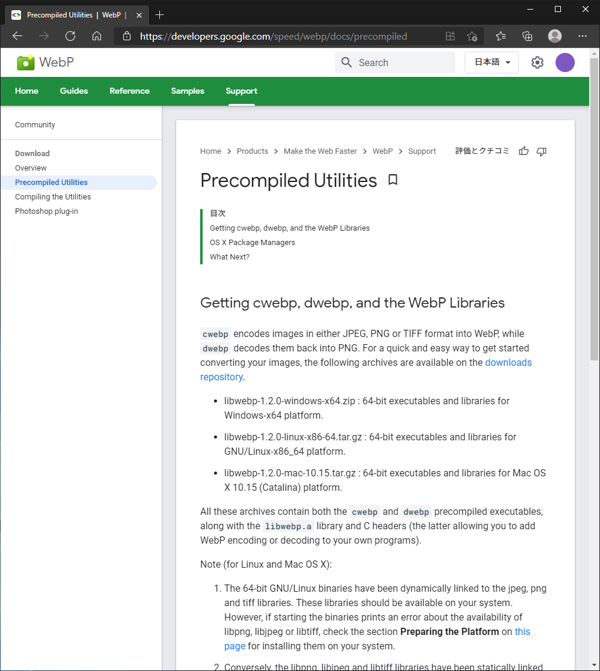
Task: Open the 'this page' link
Action: click(x=523, y=632)
